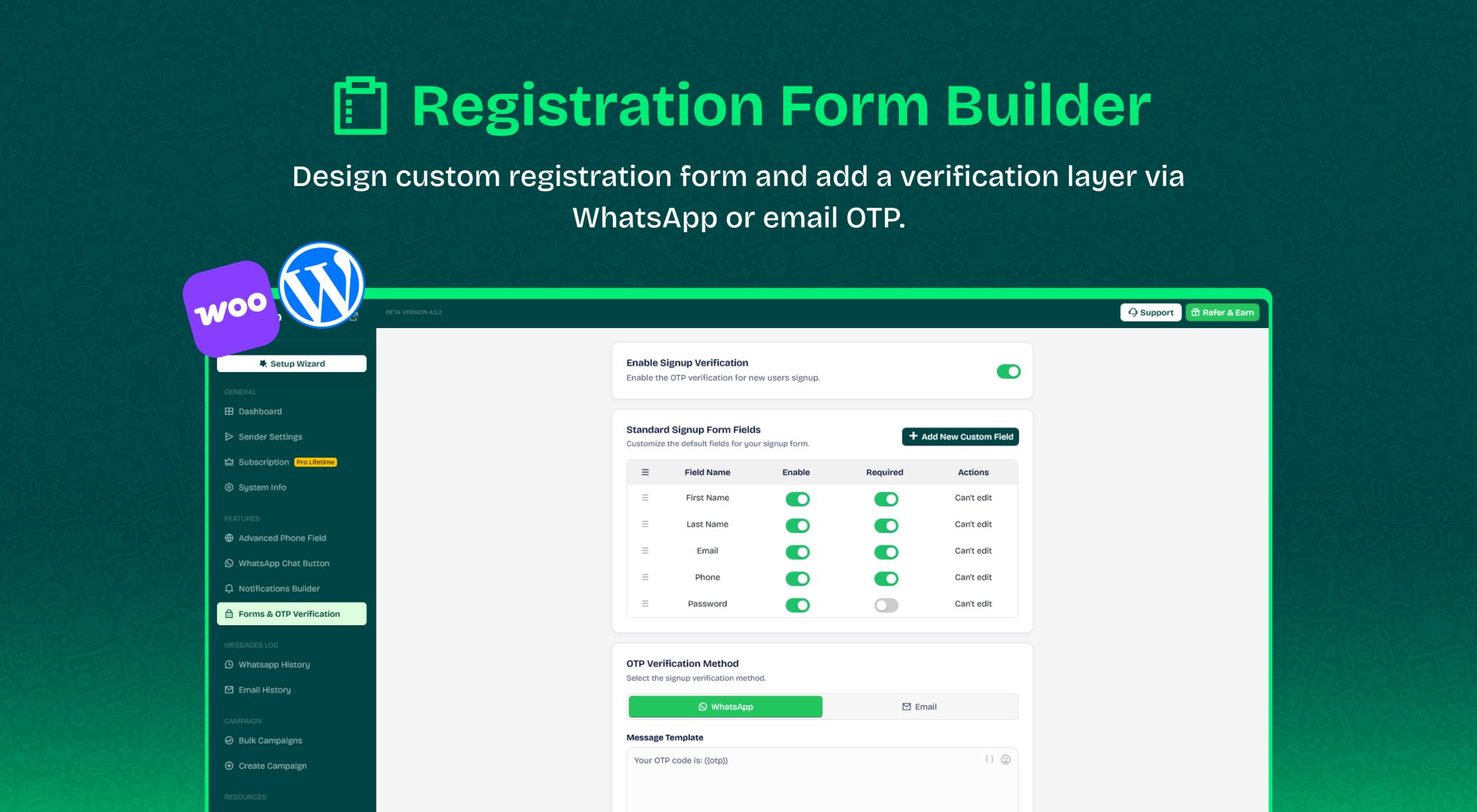The image size is (1477, 812).
Task: Click the Refer & Earn button
Action: [x=1222, y=312]
